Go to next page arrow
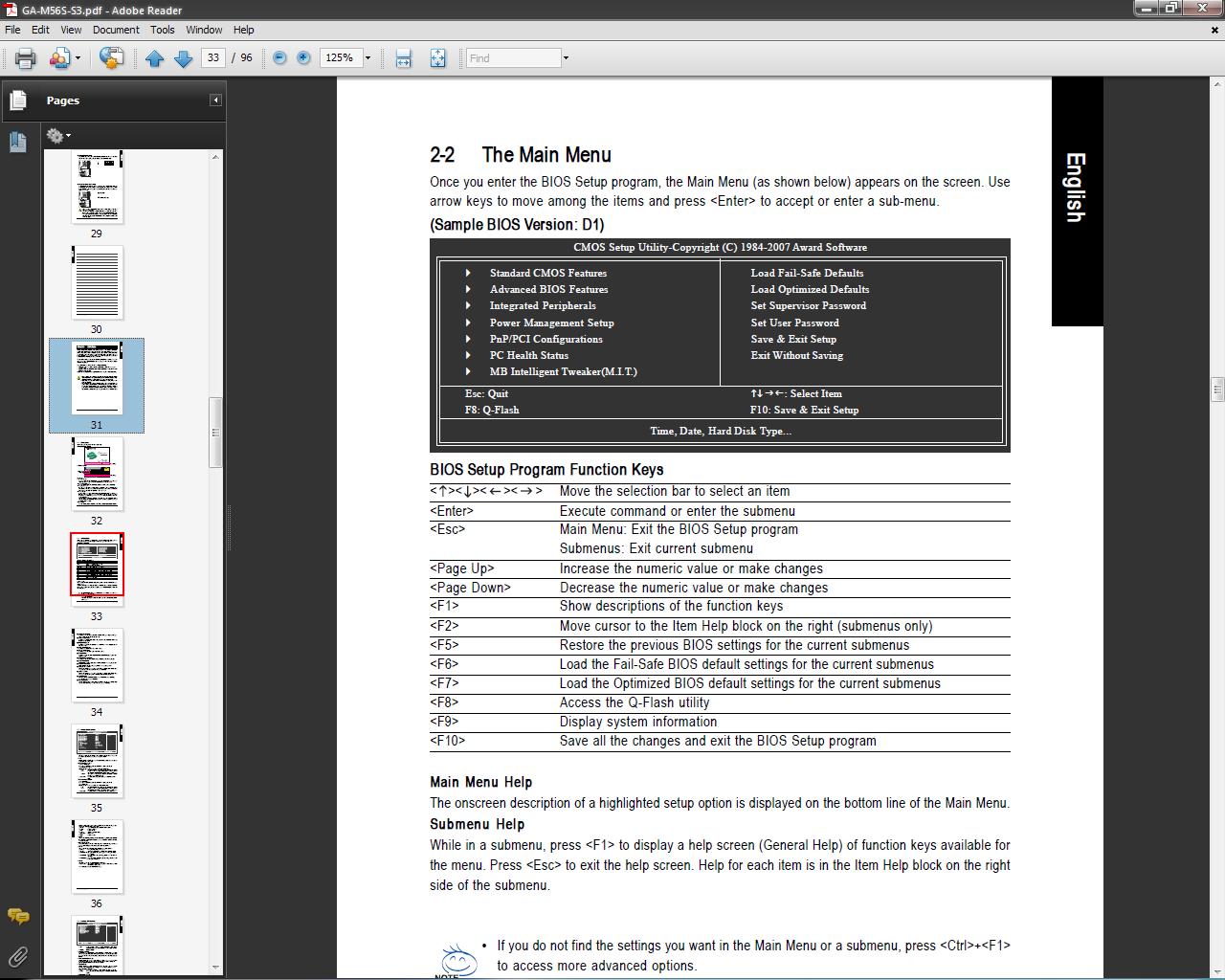Viewport: 1225px width, 980px height. coord(183,58)
